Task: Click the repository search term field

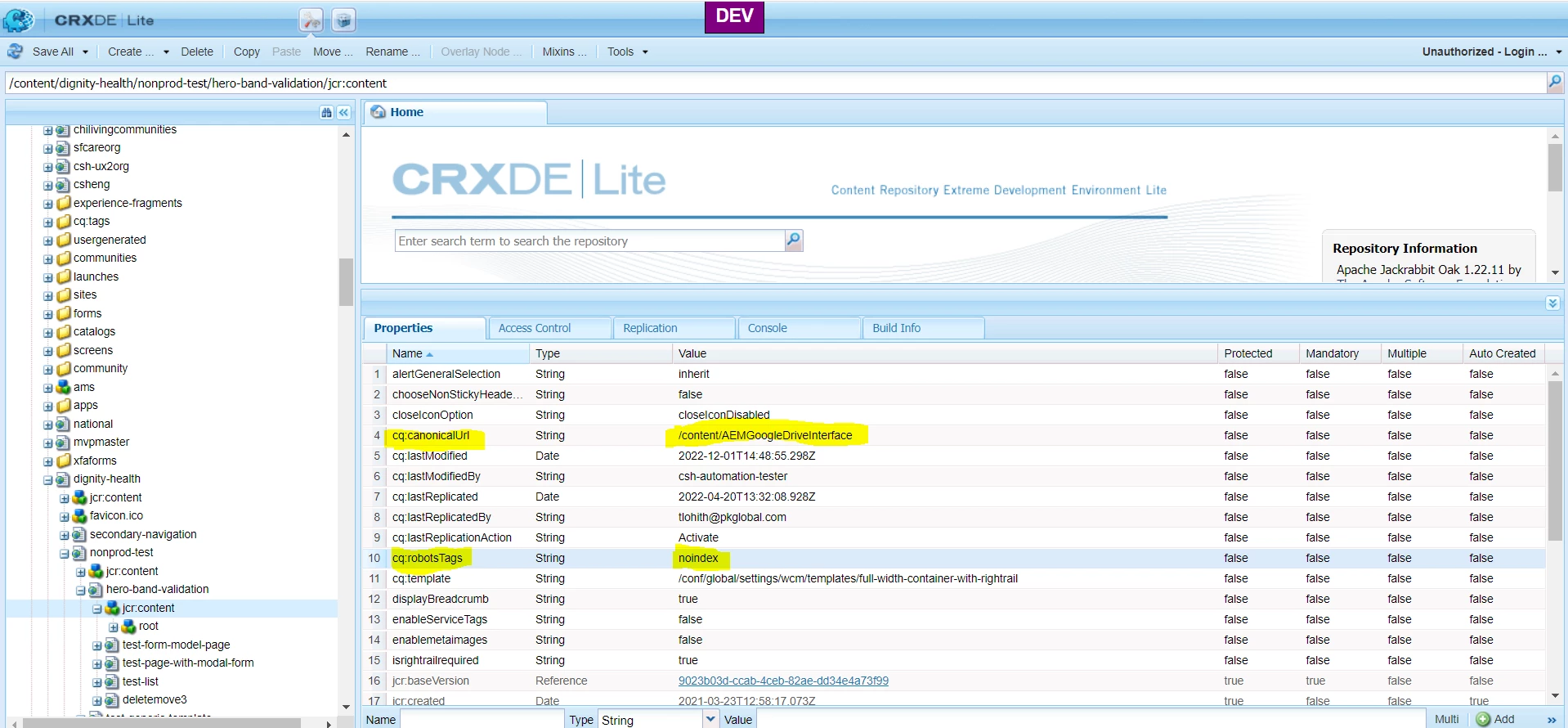Action: click(589, 240)
